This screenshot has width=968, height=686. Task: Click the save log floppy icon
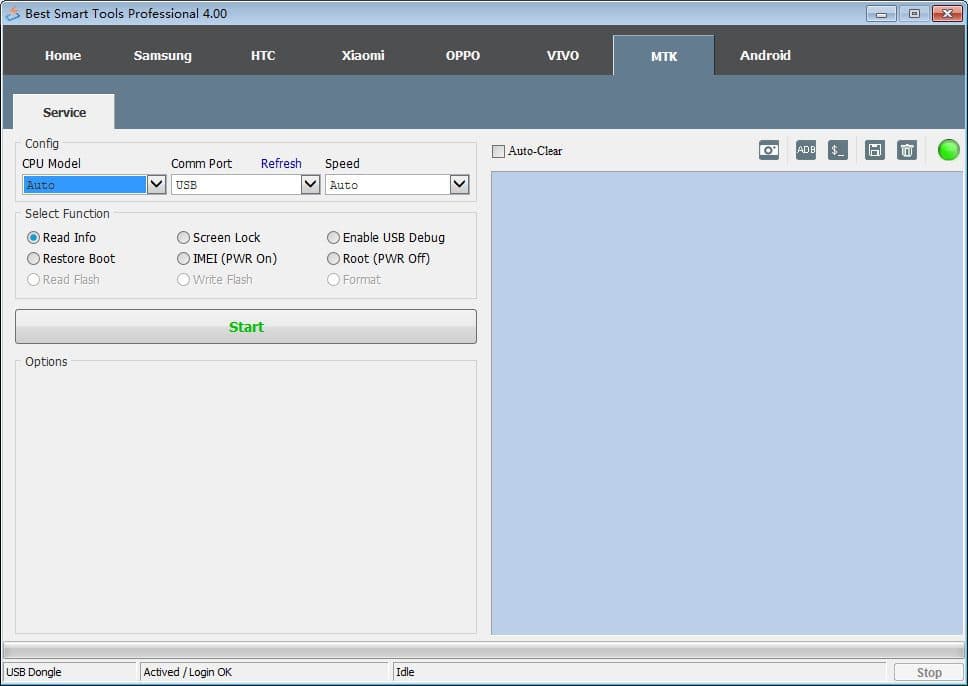[875, 150]
